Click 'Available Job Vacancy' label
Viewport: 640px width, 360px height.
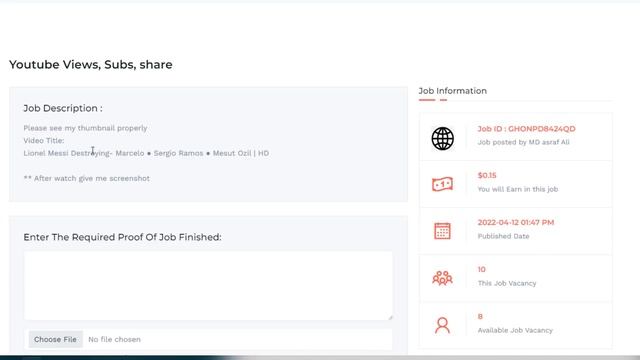pos(515,330)
